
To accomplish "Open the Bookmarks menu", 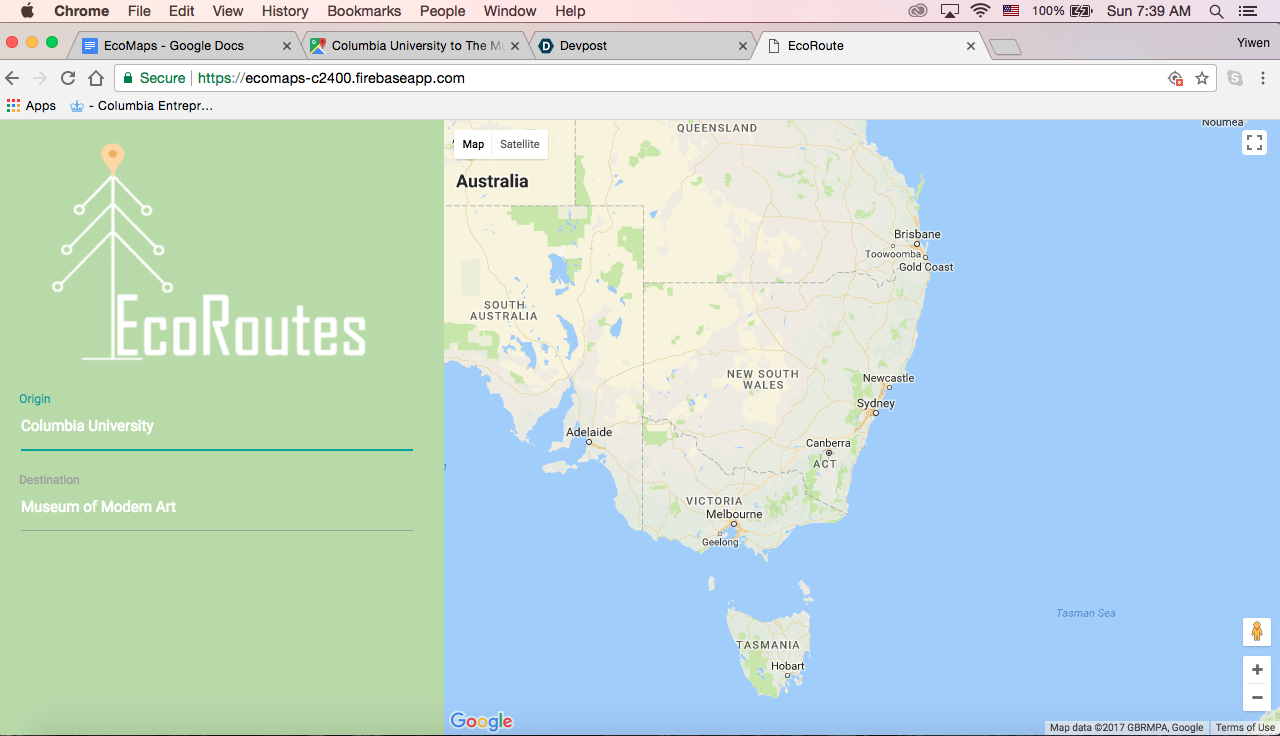I will click(364, 11).
